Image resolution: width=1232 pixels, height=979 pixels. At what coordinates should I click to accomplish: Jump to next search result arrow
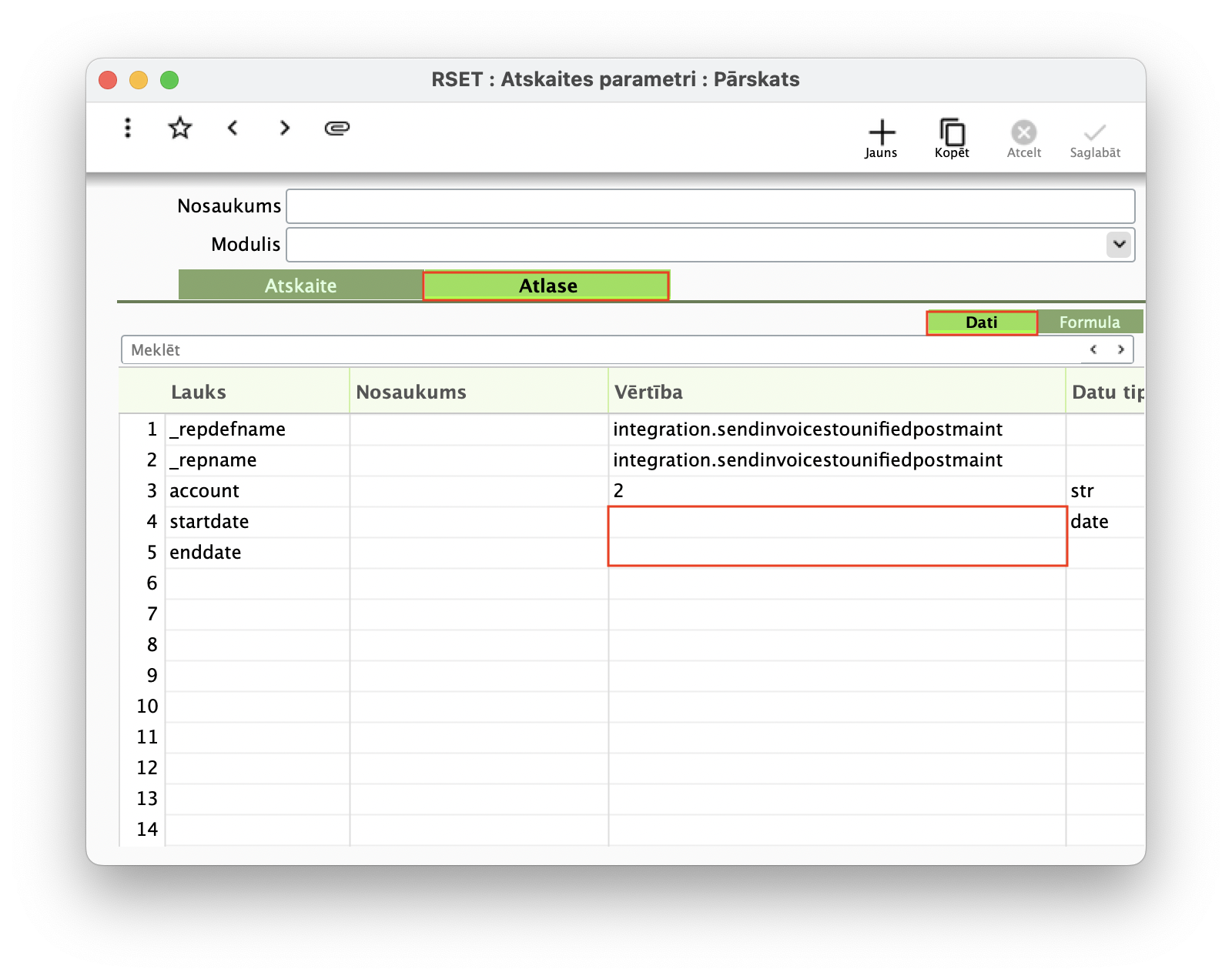point(1120,349)
